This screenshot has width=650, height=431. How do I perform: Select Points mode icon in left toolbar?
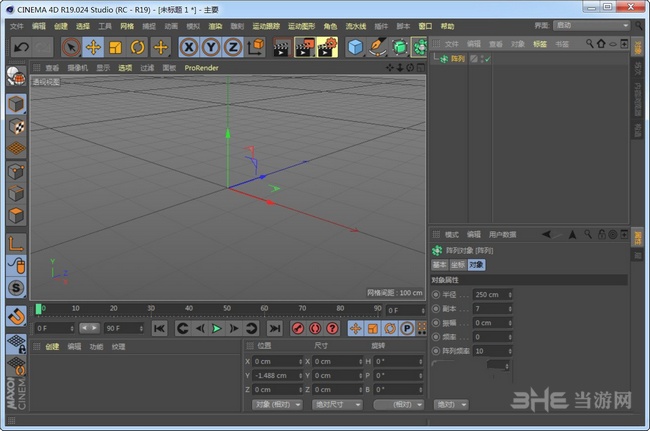pyautogui.click(x=16, y=171)
